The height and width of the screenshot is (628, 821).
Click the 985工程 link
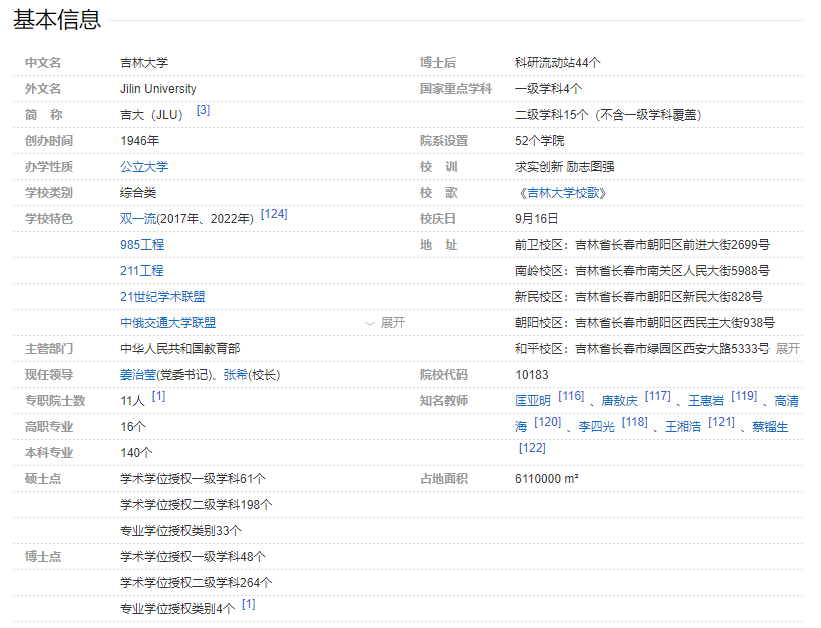coord(142,245)
